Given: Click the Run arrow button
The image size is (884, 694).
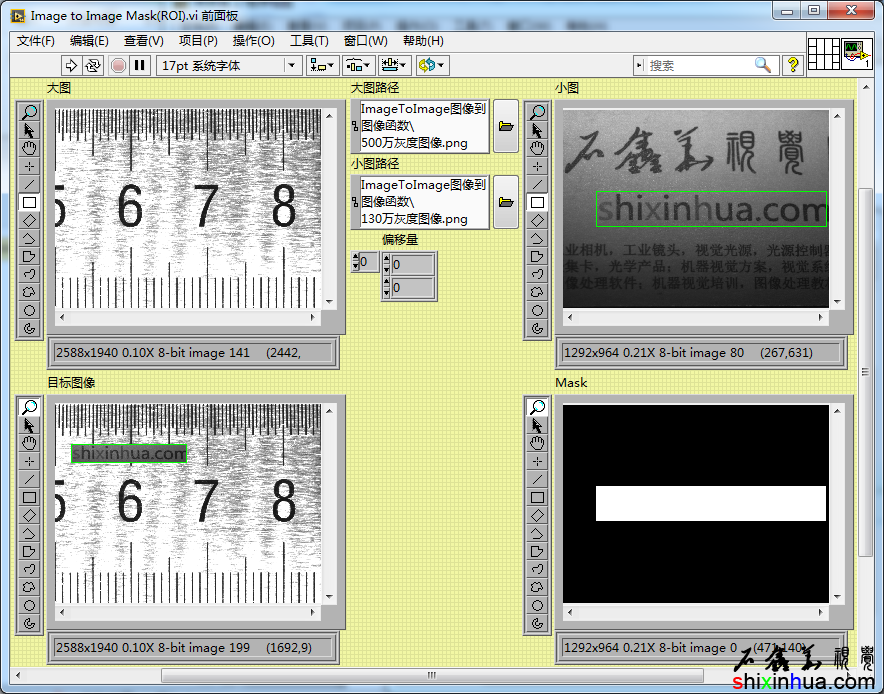Looking at the screenshot, I should coord(71,65).
